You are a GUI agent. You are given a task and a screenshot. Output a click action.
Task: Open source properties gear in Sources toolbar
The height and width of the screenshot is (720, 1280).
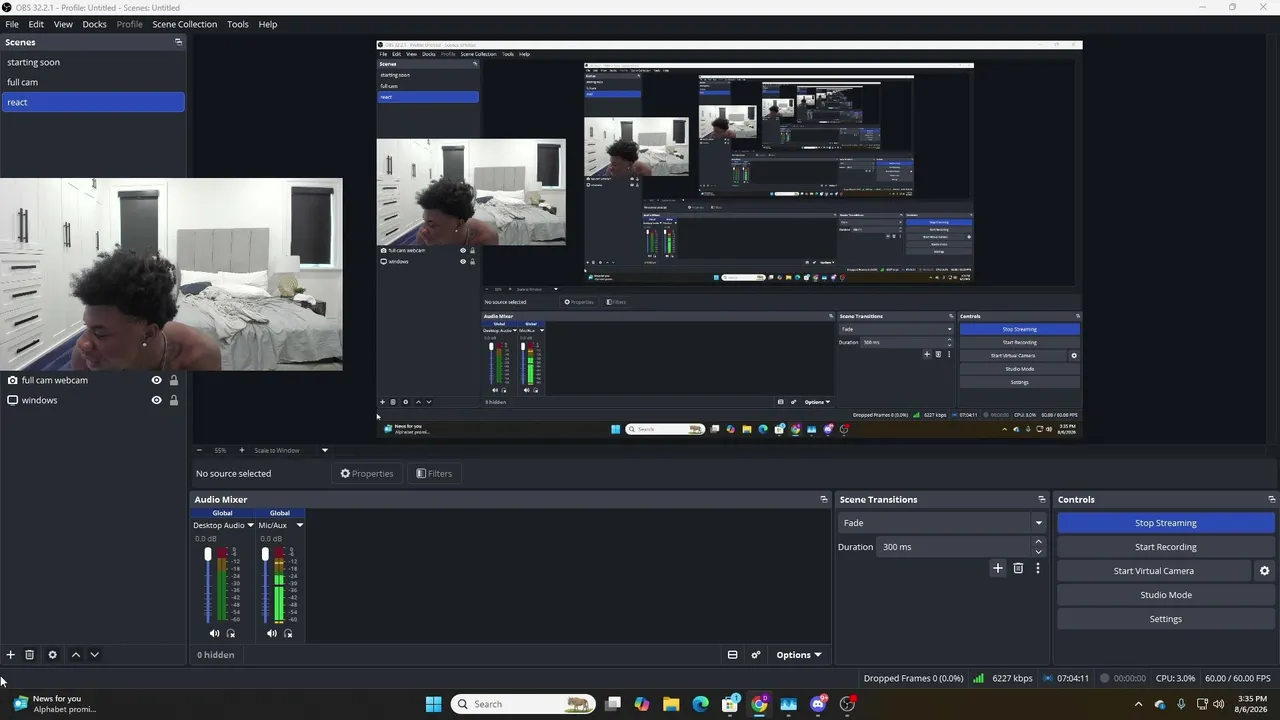tap(52, 655)
